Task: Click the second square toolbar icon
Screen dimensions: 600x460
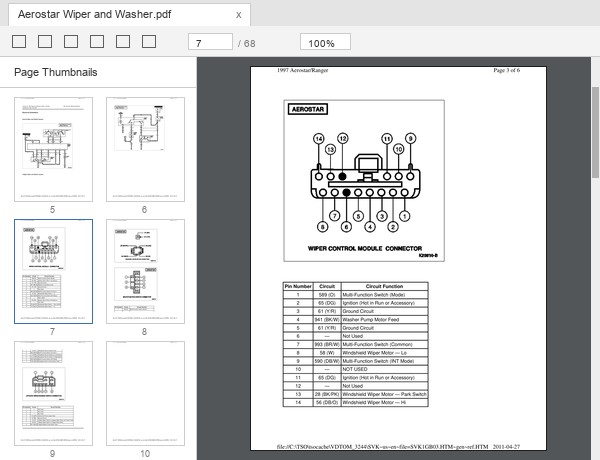Action: (45, 41)
